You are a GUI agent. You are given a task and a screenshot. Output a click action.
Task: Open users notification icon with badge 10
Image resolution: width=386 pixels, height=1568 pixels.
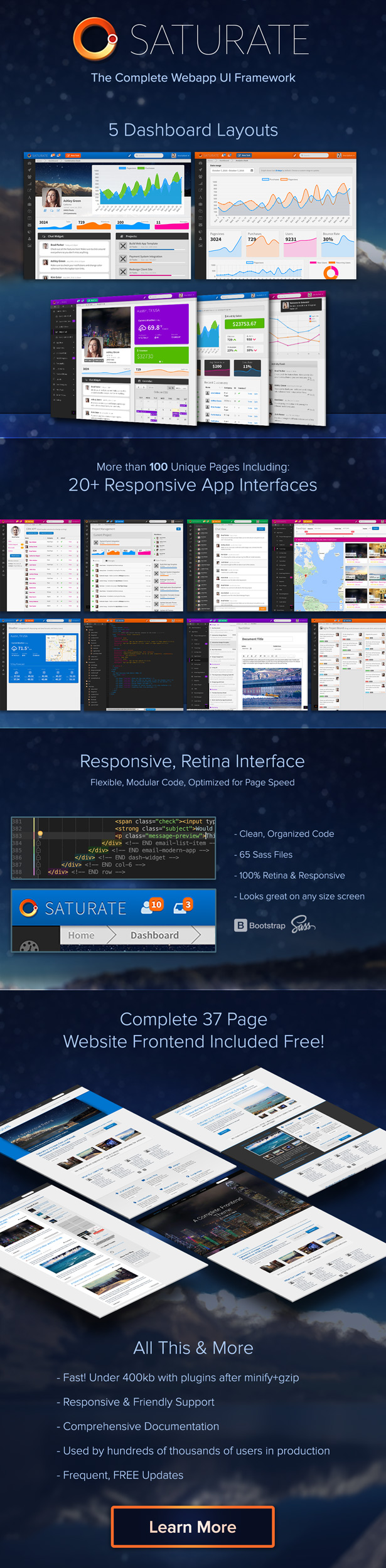pyautogui.click(x=152, y=906)
